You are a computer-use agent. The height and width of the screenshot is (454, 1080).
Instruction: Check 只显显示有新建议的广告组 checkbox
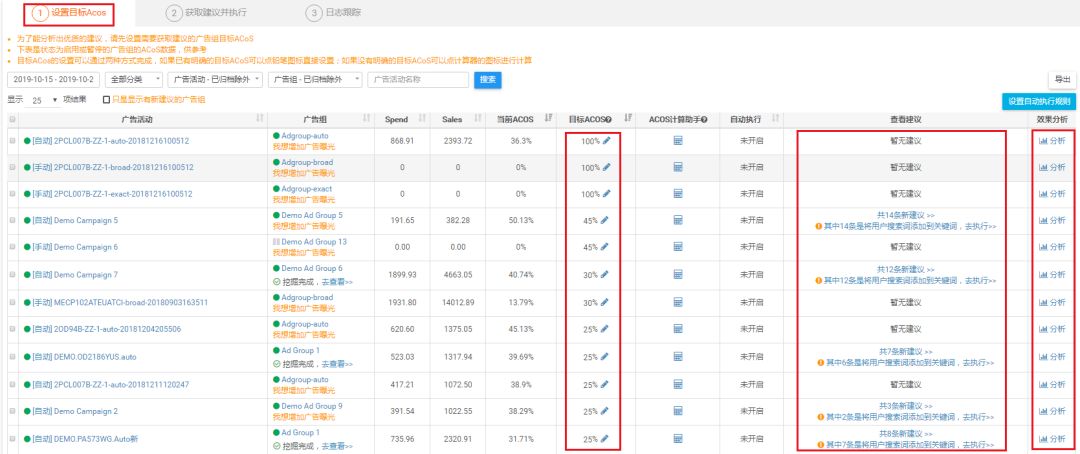point(106,100)
